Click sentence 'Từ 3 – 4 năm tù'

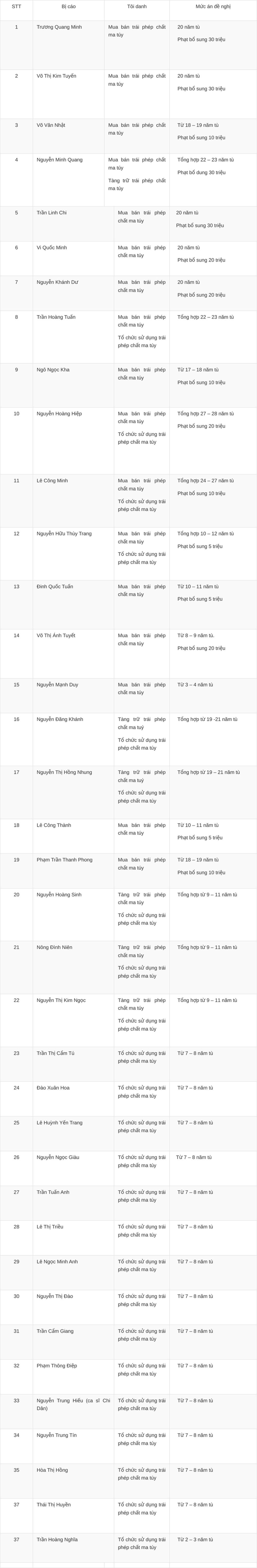click(195, 685)
